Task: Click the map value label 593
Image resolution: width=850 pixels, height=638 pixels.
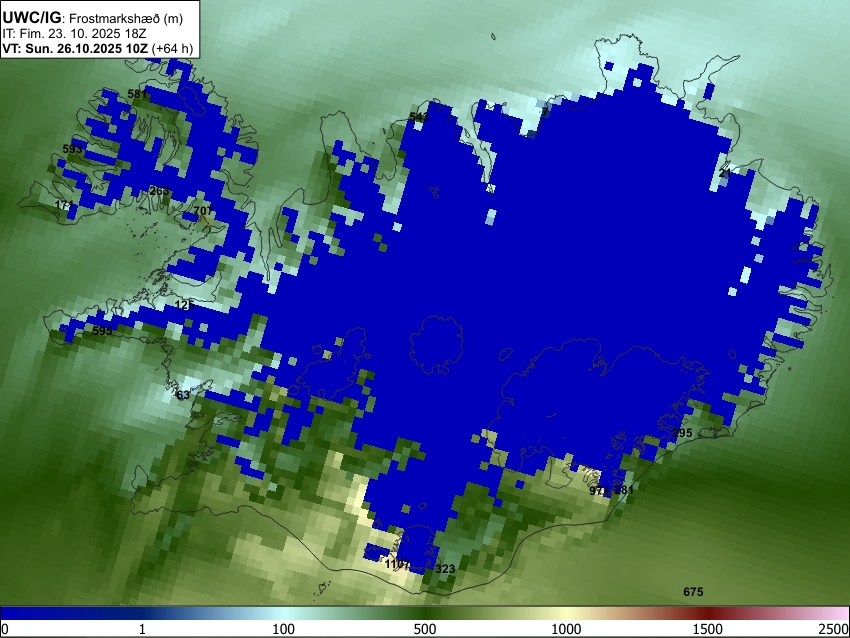Action: click(x=72, y=149)
